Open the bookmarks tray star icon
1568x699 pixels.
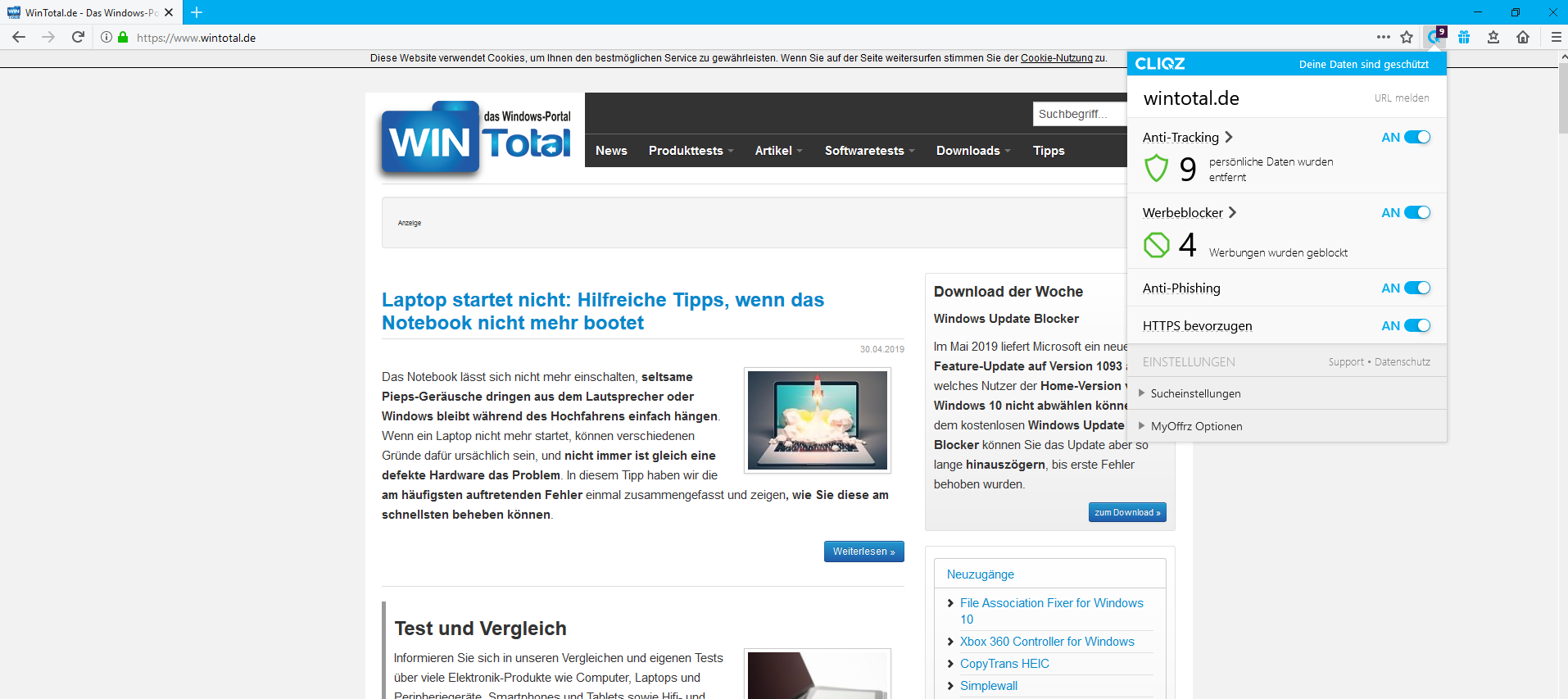pos(1493,37)
